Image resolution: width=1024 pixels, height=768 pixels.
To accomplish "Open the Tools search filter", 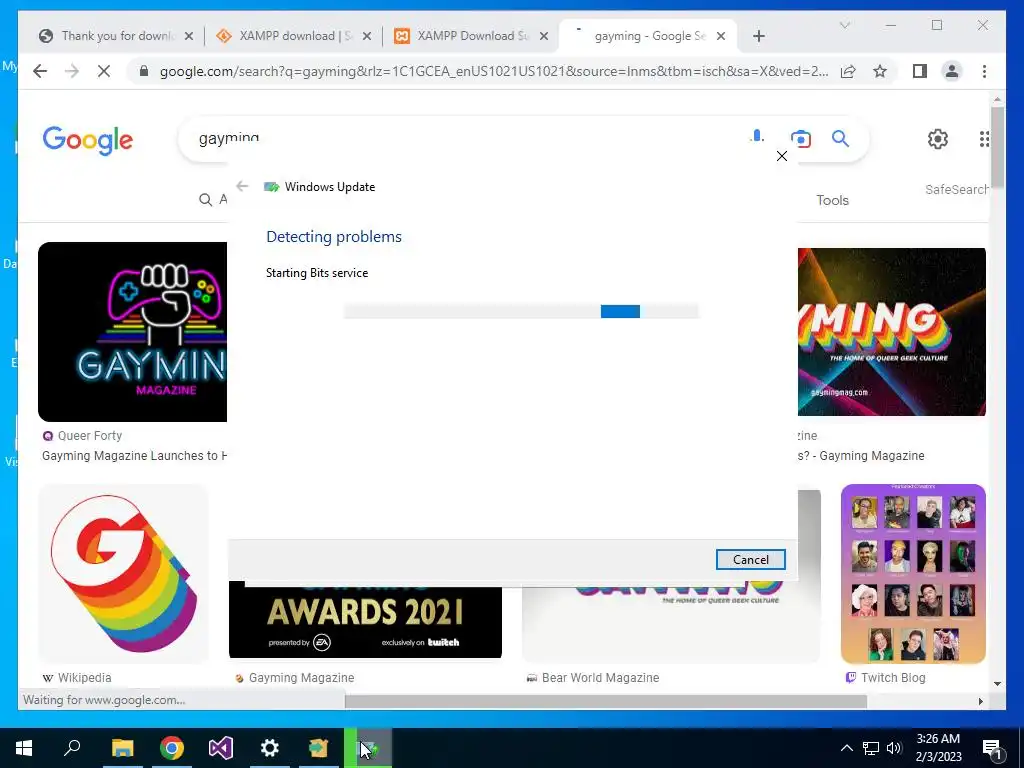I will point(832,200).
